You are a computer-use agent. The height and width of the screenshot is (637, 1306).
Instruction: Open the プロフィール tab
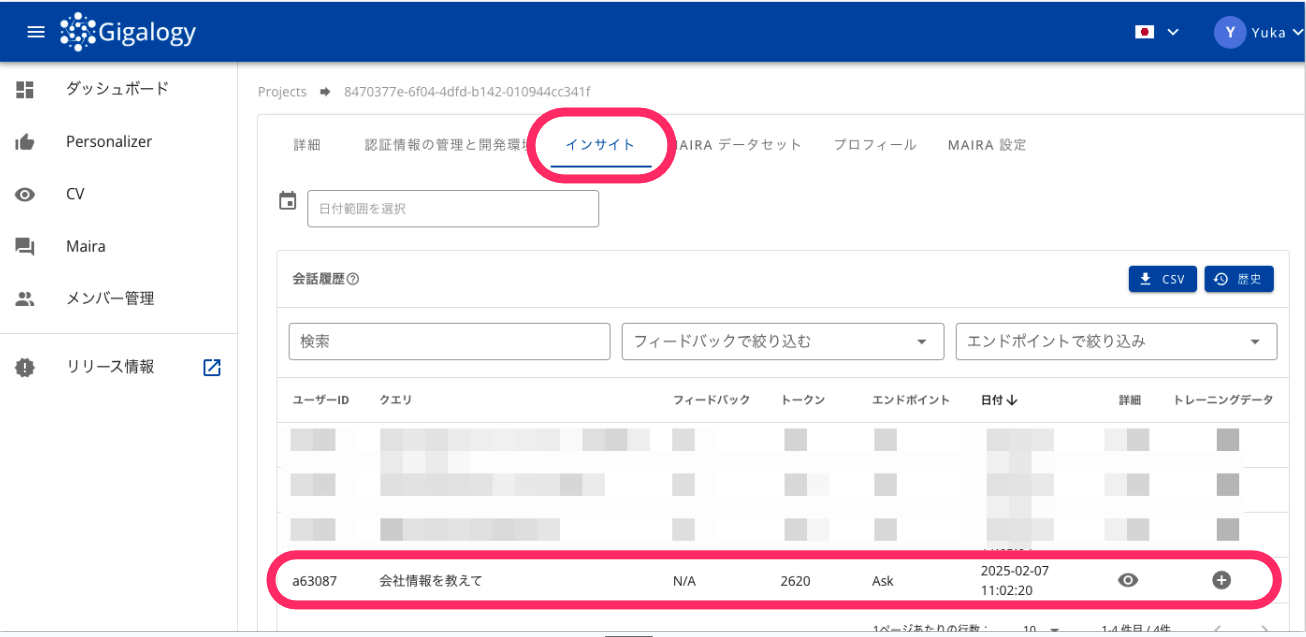point(874,144)
